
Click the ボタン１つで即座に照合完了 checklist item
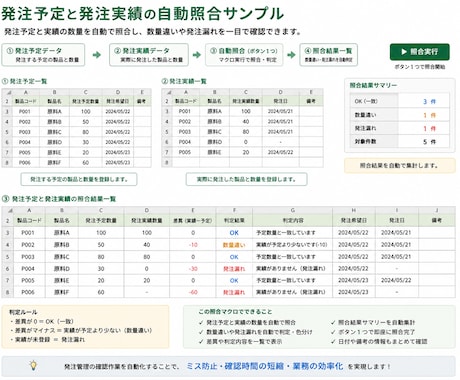(x=373, y=332)
